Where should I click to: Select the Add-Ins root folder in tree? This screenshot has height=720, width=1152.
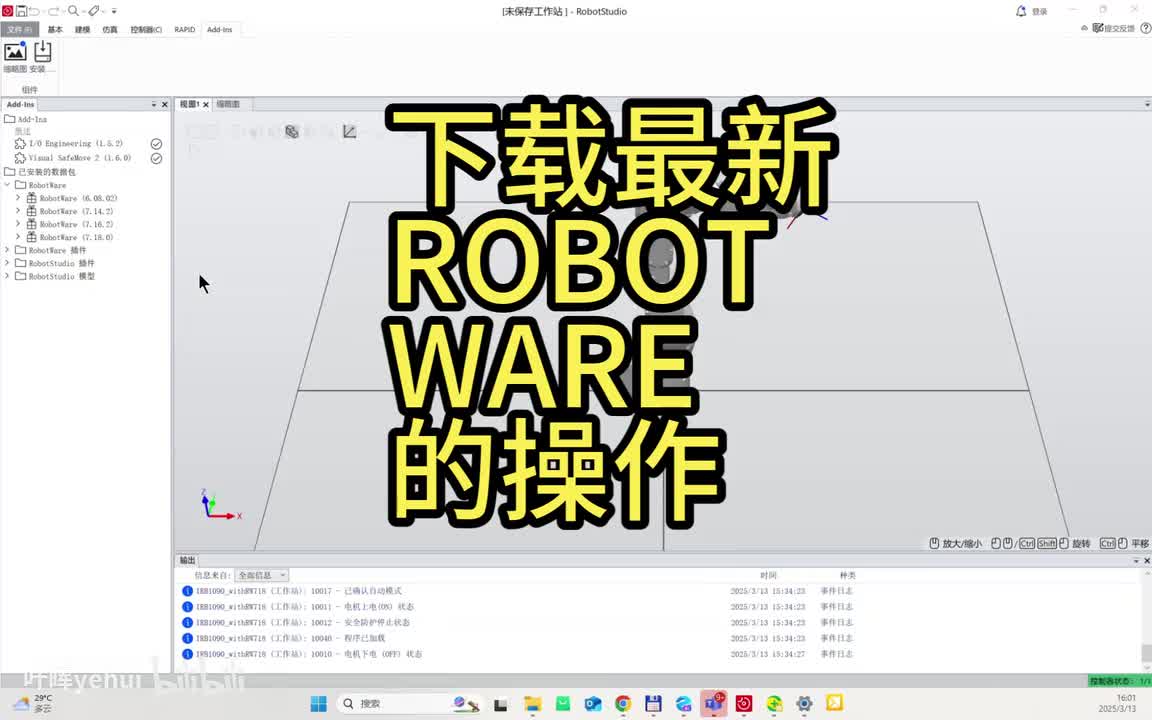(26, 119)
